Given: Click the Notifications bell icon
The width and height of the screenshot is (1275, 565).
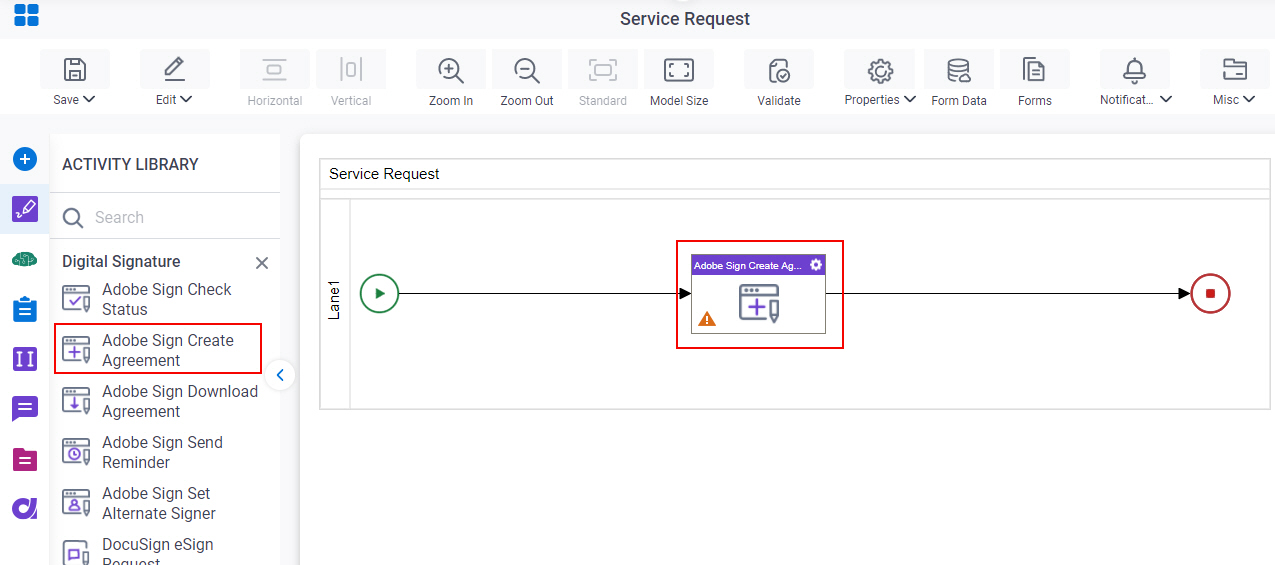Looking at the screenshot, I should pyautogui.click(x=1134, y=70).
